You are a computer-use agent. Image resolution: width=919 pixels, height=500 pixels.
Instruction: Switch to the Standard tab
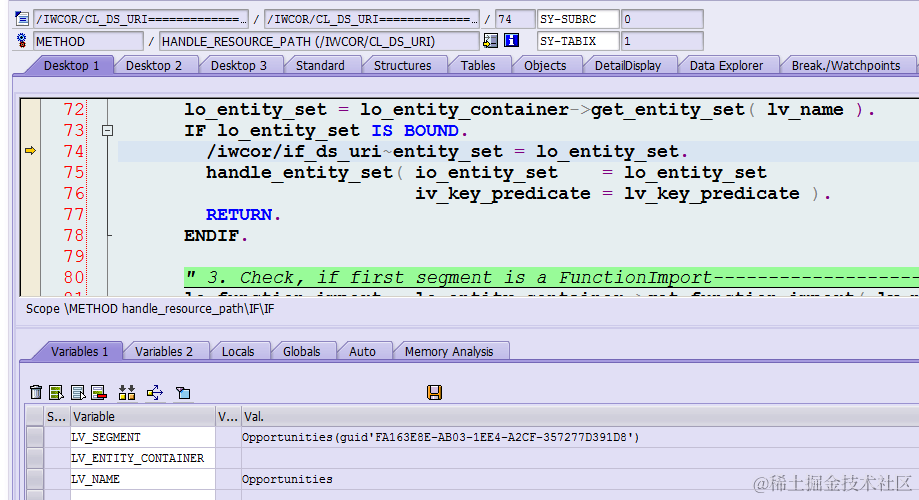pos(320,66)
